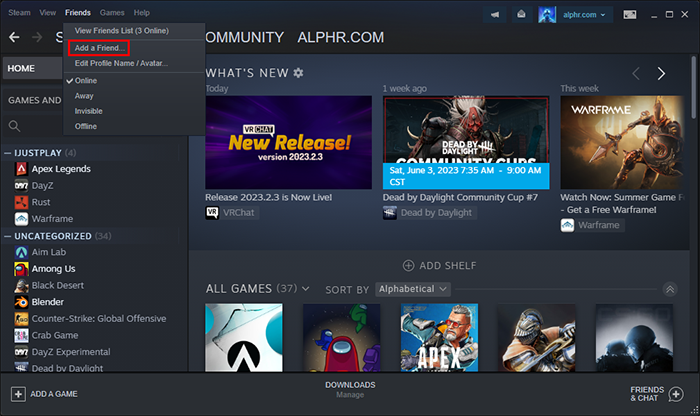Open the Help menu

142,12
